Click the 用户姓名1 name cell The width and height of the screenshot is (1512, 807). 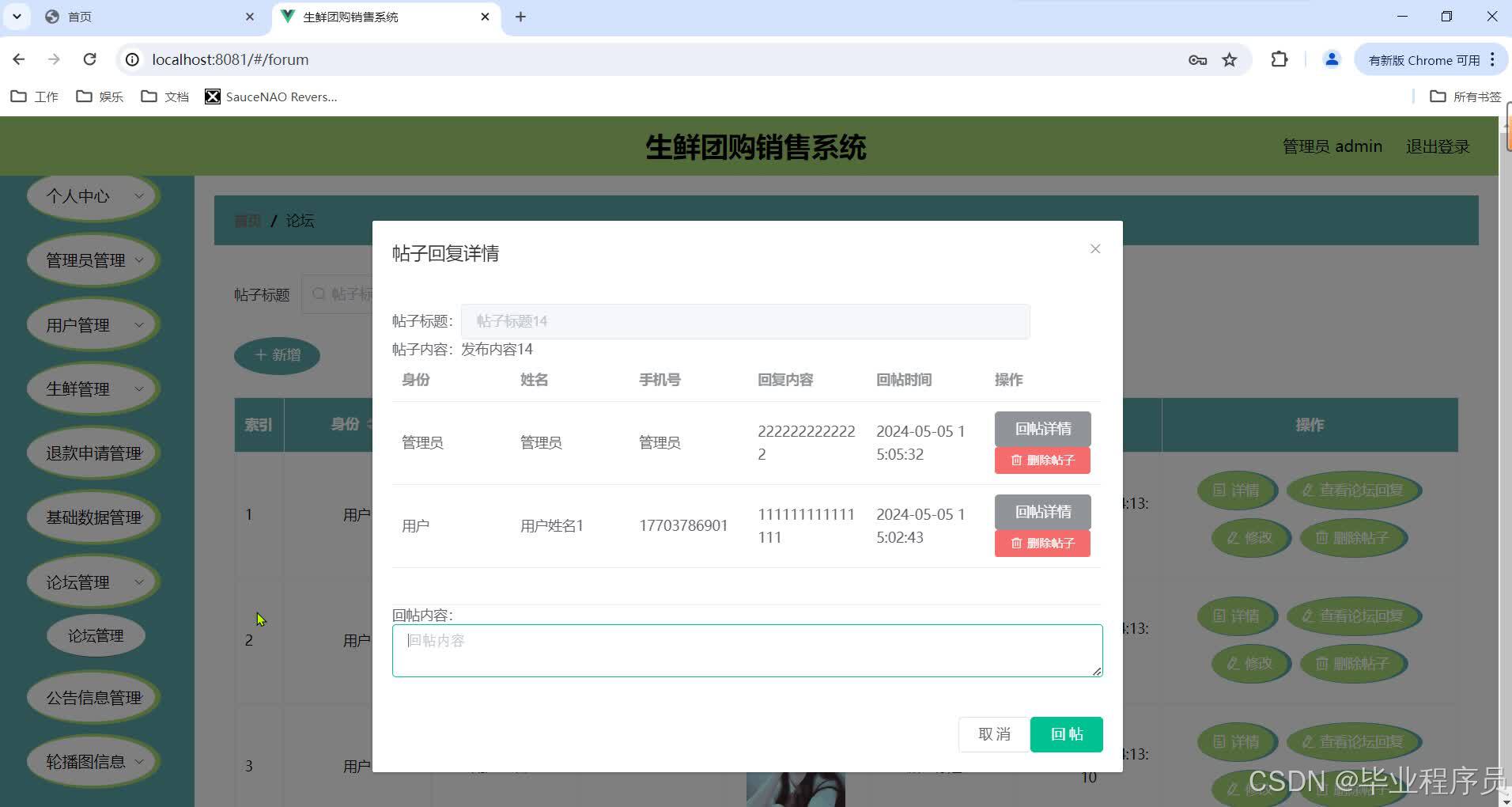(x=552, y=525)
